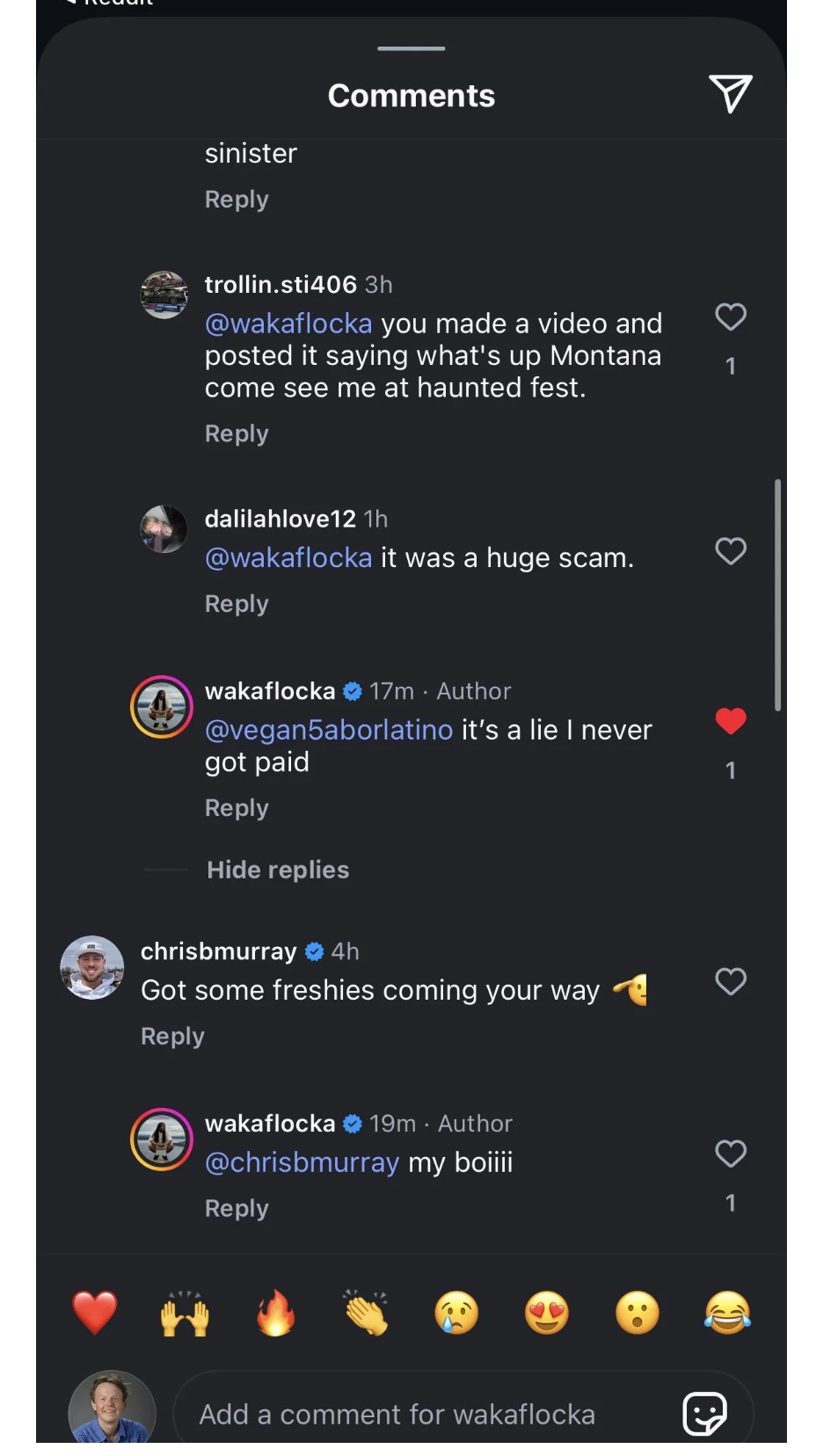Unlike wakaflocka's "never got paid" comment
This screenshot has height=1456, width=816.
(730, 721)
